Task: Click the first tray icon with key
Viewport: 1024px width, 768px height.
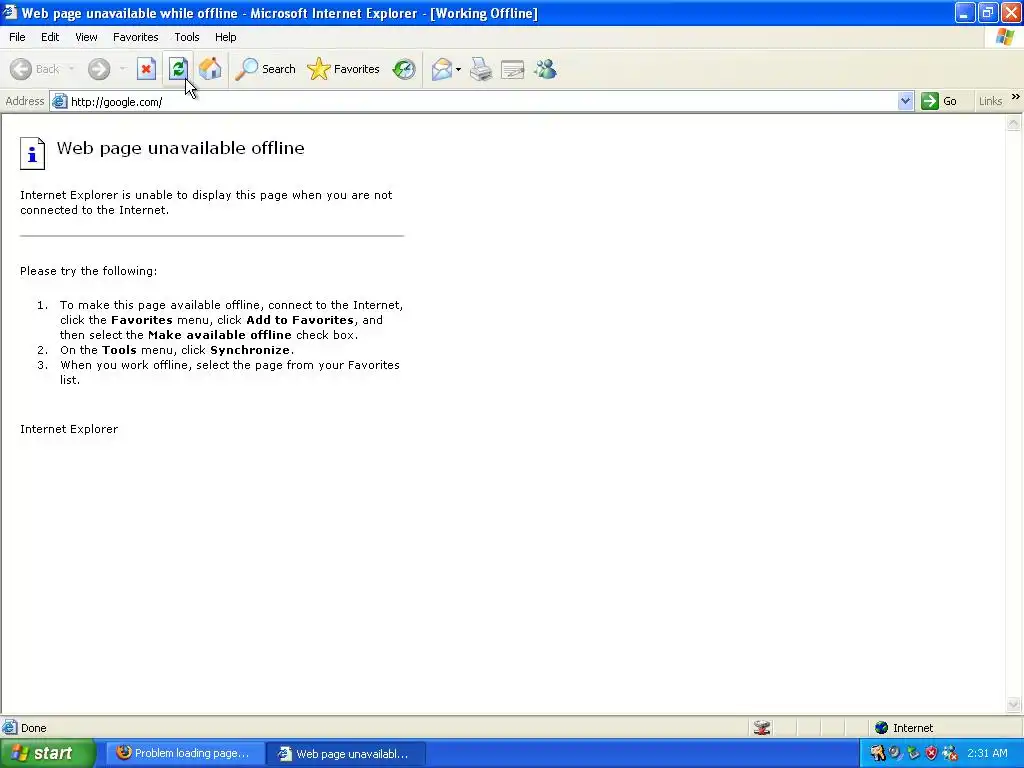Action: point(877,754)
